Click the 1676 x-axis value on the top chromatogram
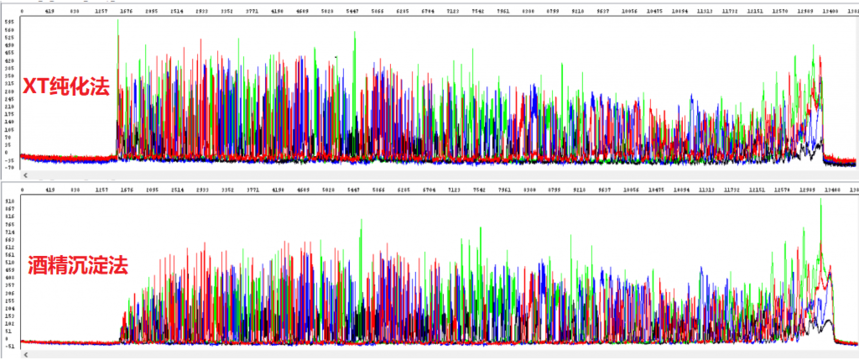859x360 pixels. pos(126,11)
